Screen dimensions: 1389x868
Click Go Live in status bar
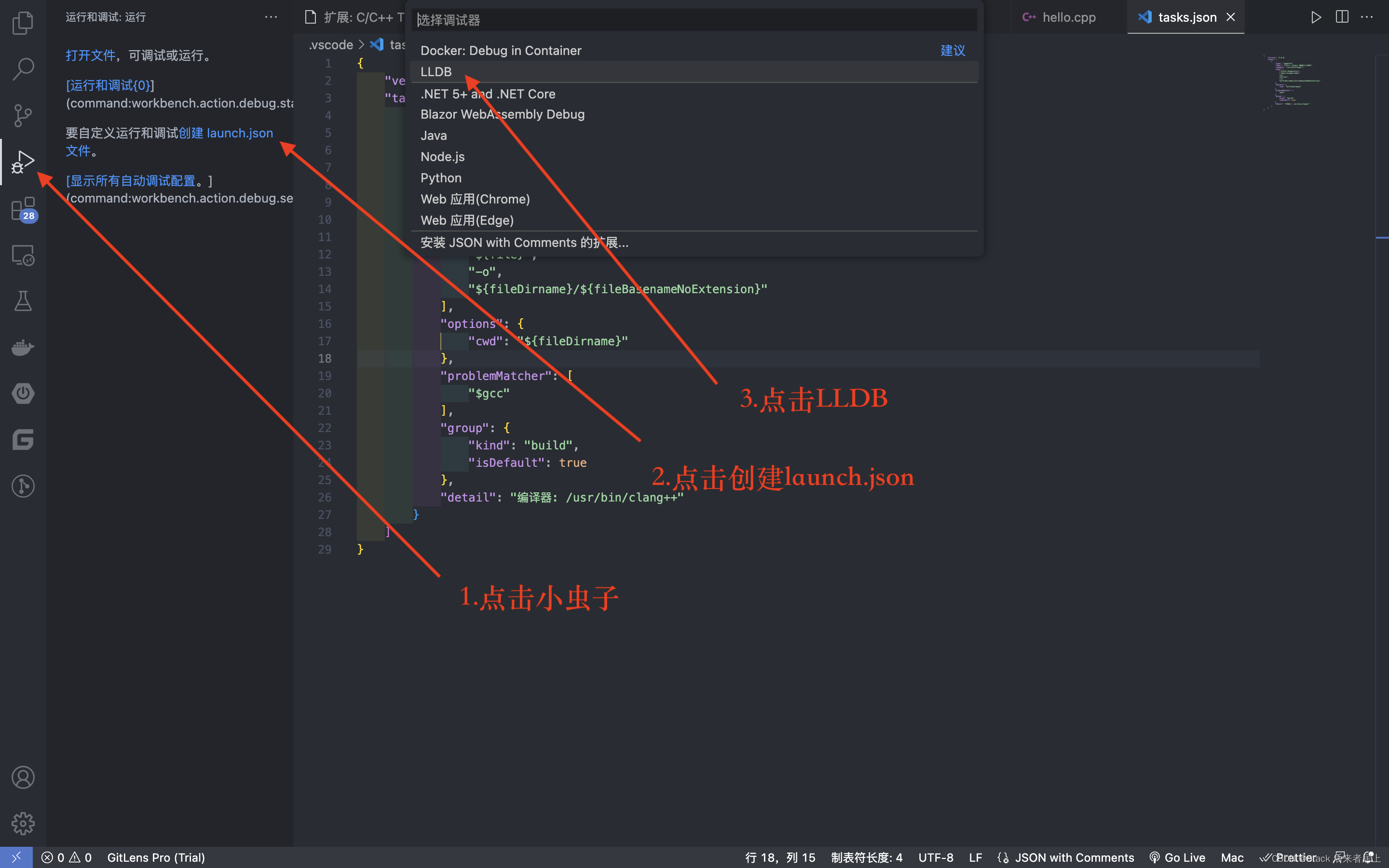tap(1177, 857)
